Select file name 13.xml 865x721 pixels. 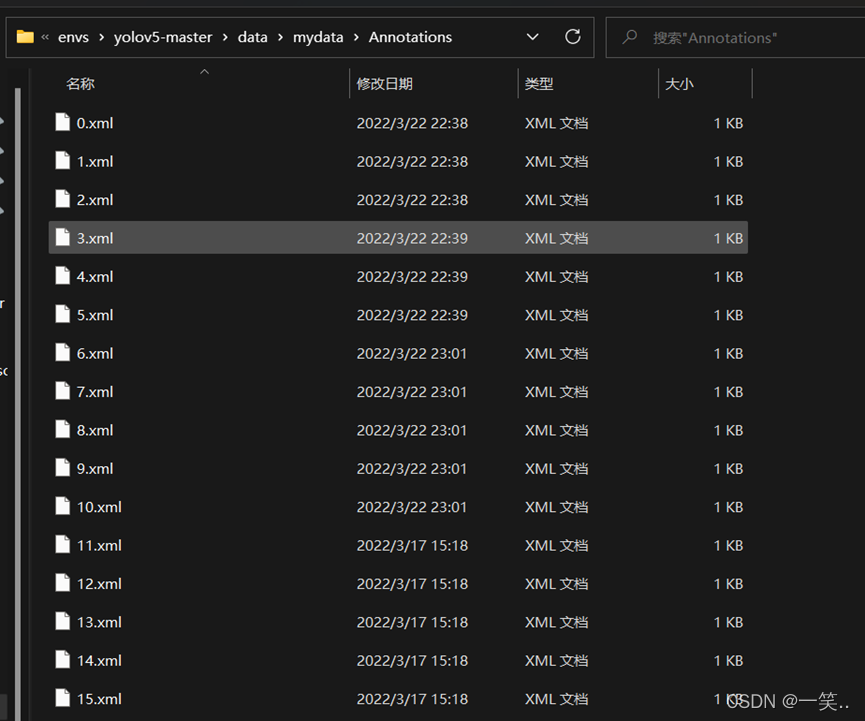(99, 622)
